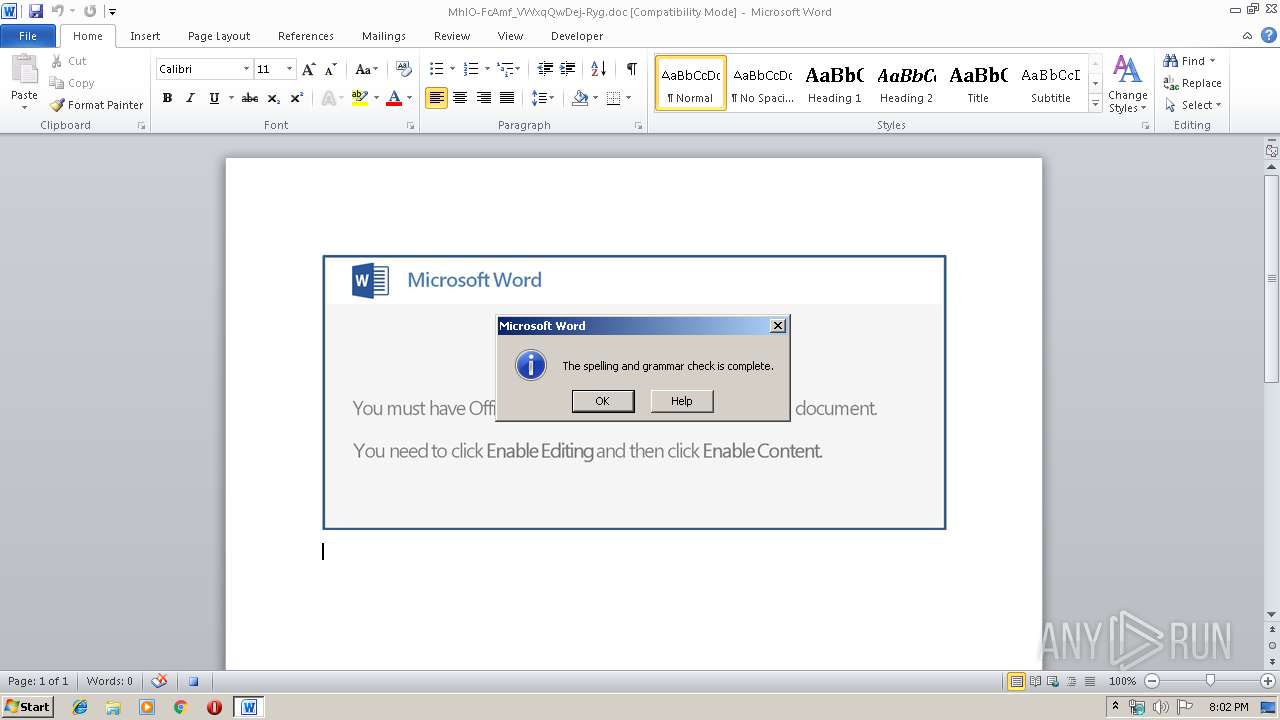
Task: Click the Text Highlight Color marker
Action: [x=360, y=98]
